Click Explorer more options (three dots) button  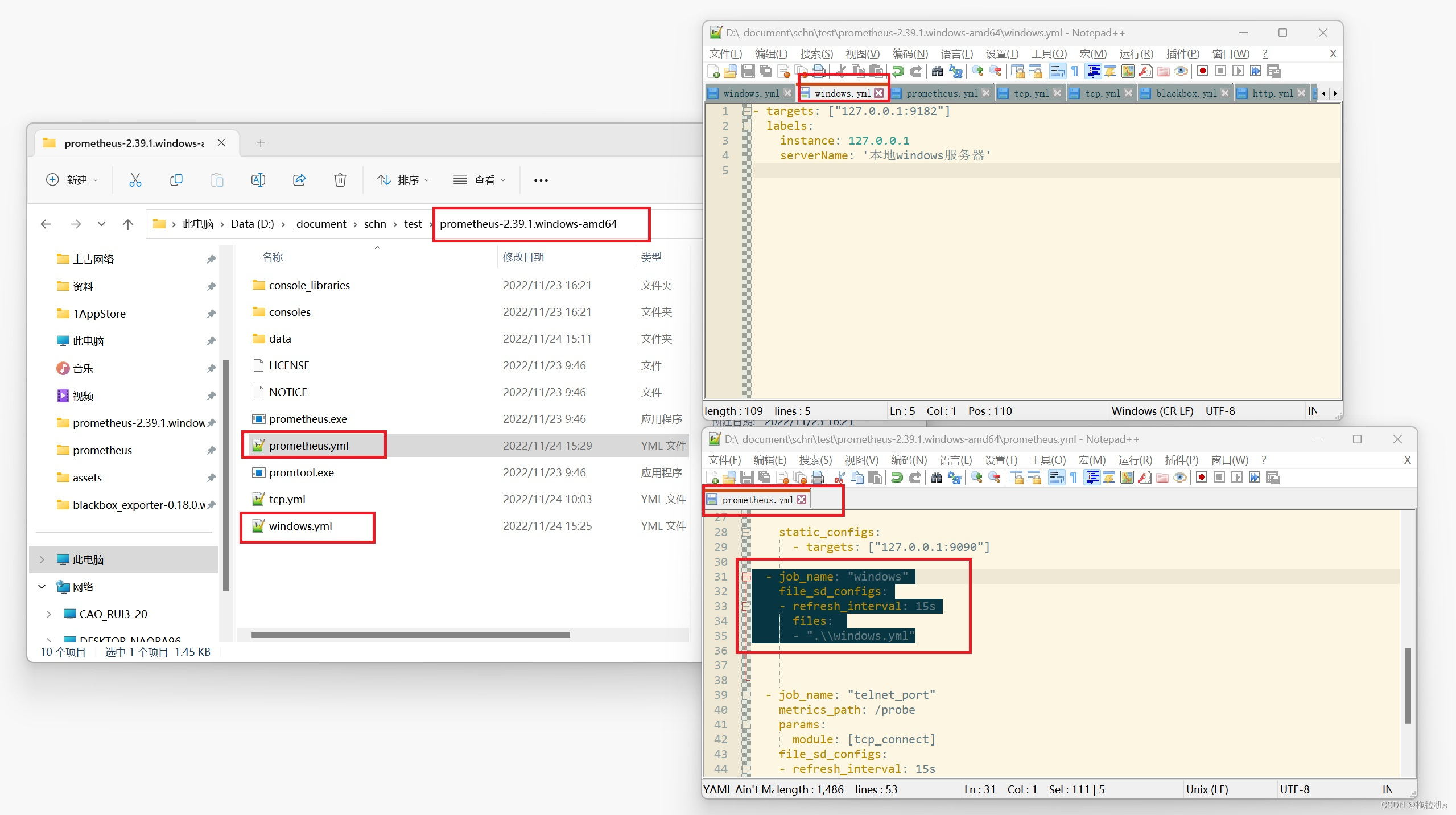click(x=541, y=180)
